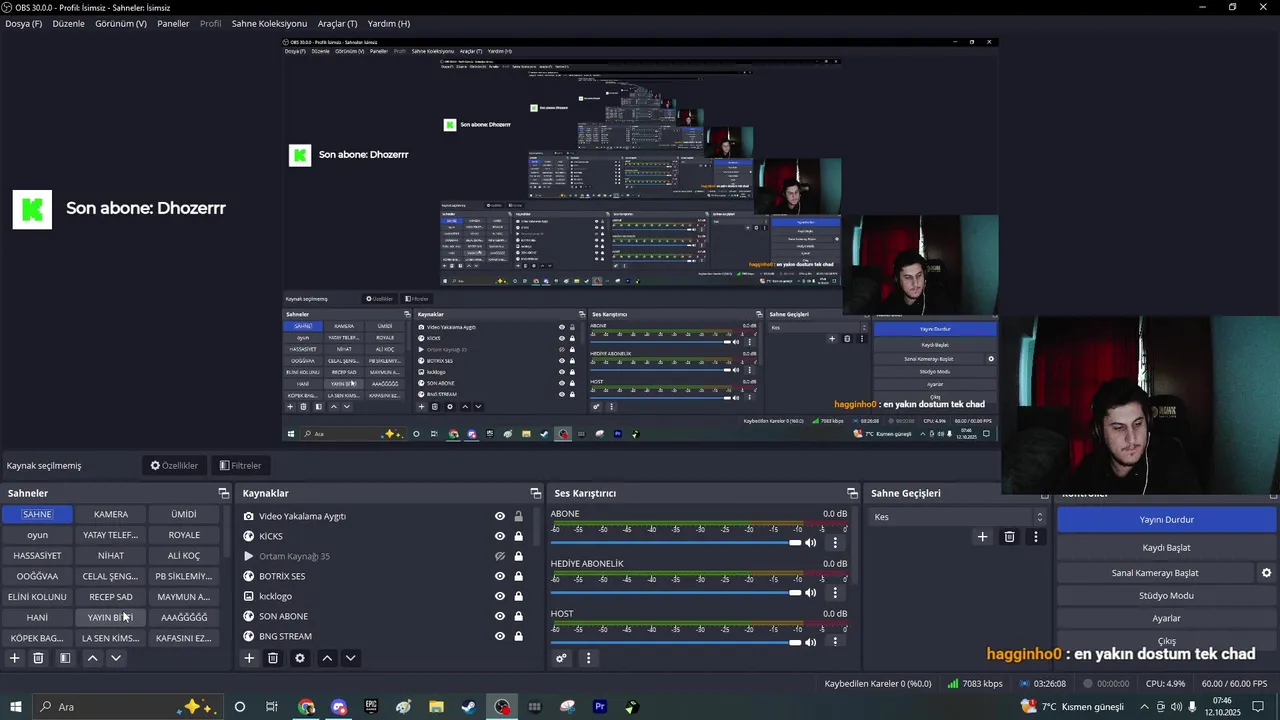Open the Araçlar (T) menu

(x=337, y=23)
